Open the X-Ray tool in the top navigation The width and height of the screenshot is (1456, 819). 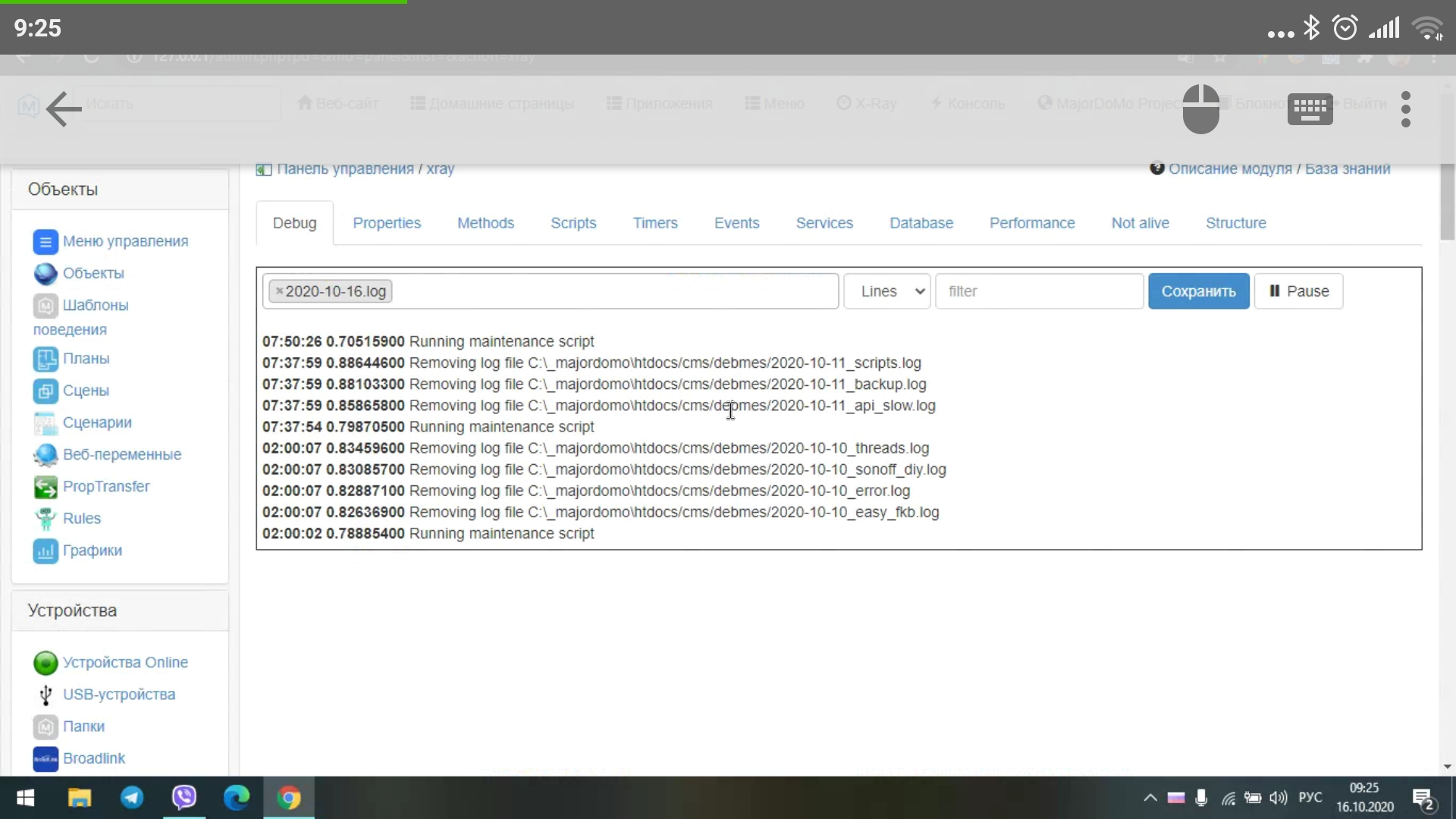pyautogui.click(x=867, y=103)
